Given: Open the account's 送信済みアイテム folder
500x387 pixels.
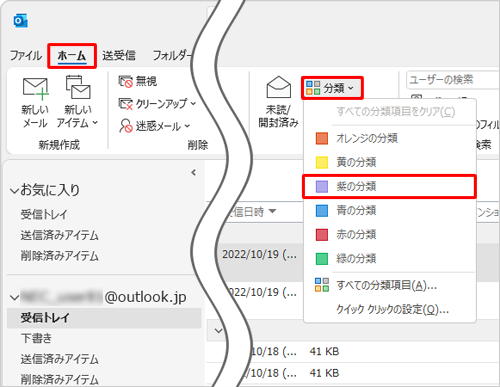Looking at the screenshot, I should 60,359.
